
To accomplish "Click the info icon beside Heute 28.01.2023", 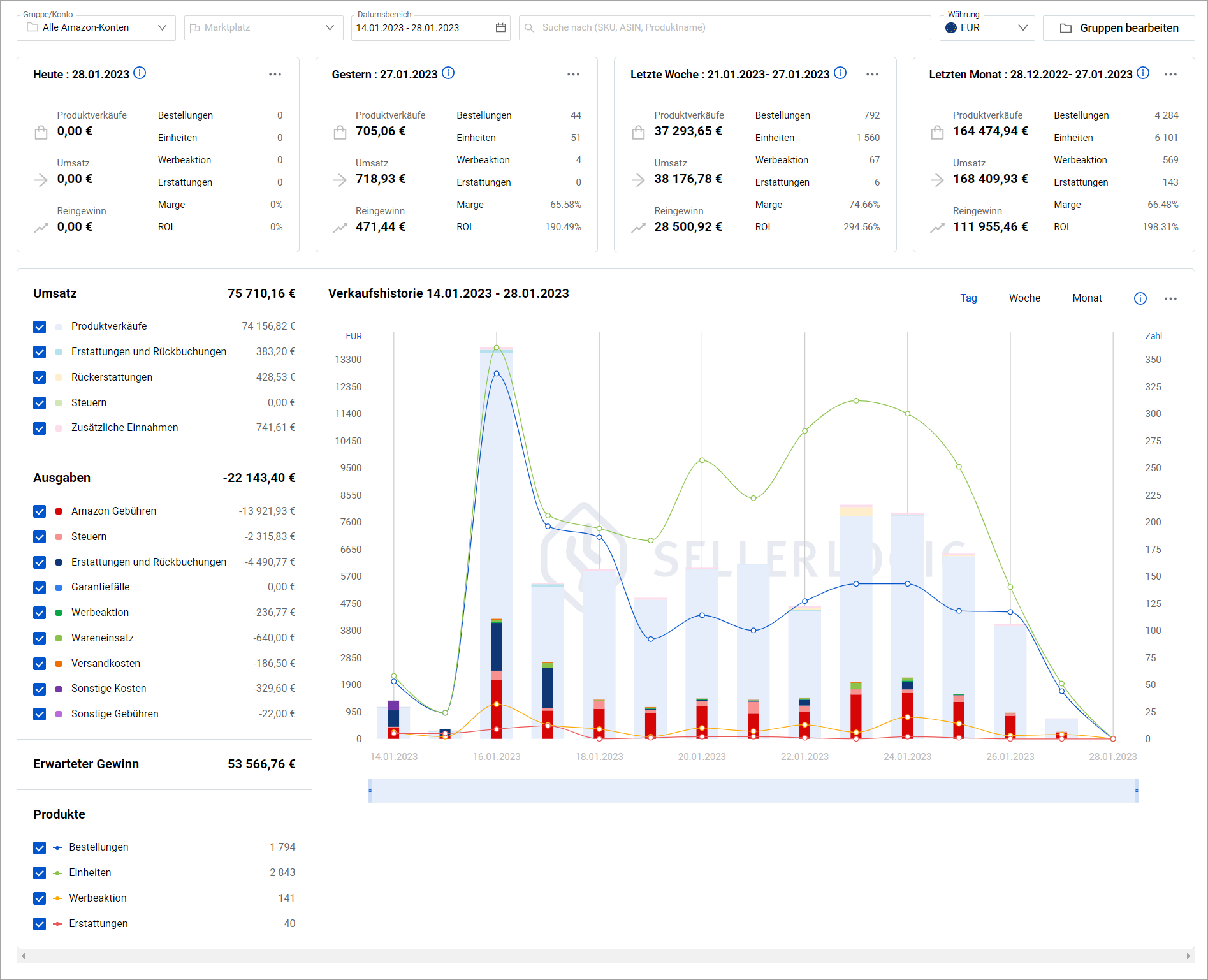I will (140, 73).
